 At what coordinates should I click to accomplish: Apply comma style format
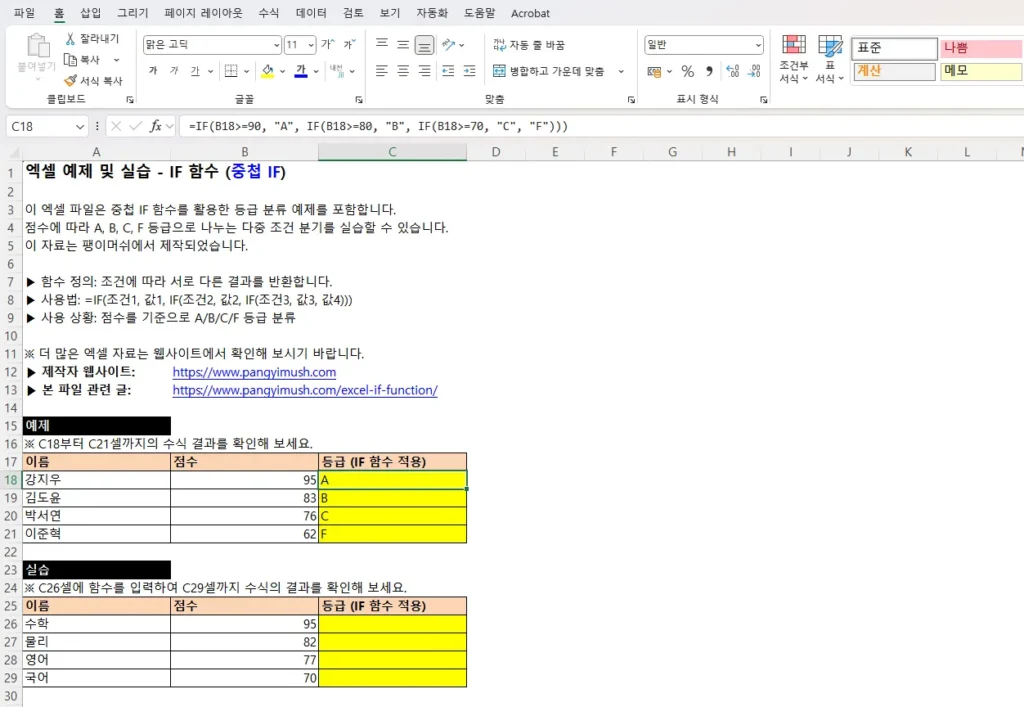point(709,71)
